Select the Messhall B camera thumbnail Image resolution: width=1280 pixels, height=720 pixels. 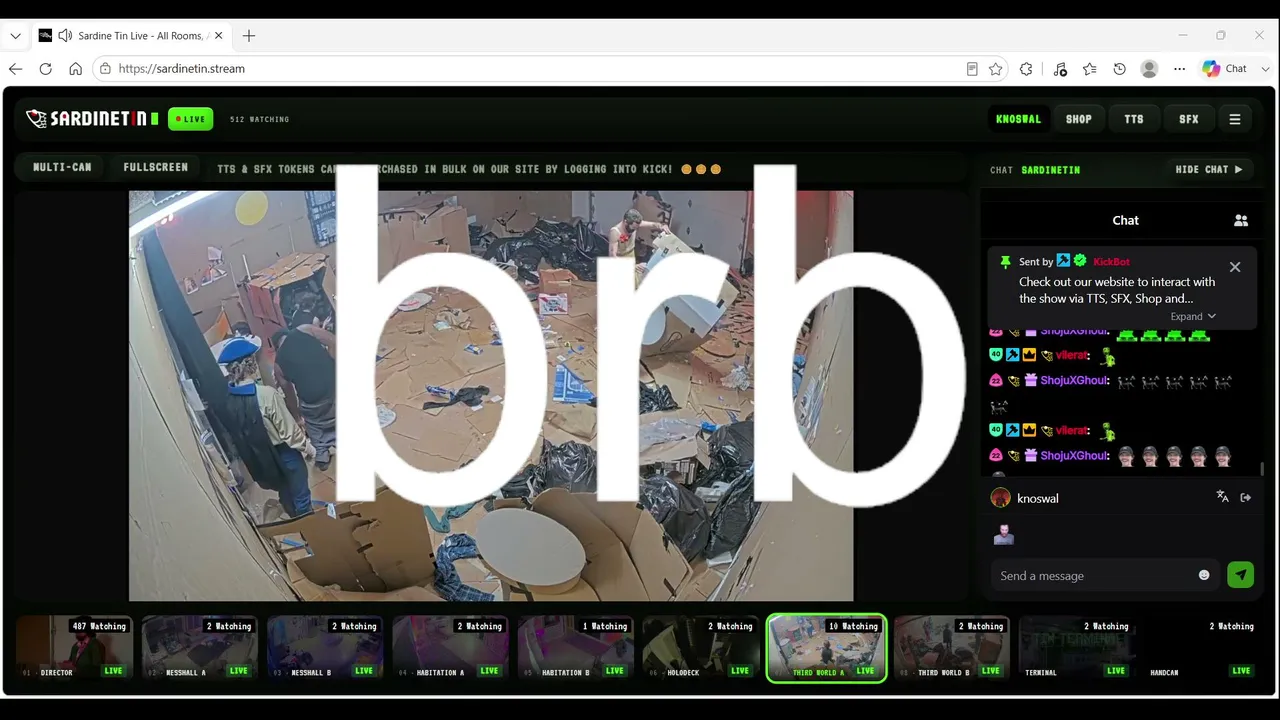(x=325, y=648)
